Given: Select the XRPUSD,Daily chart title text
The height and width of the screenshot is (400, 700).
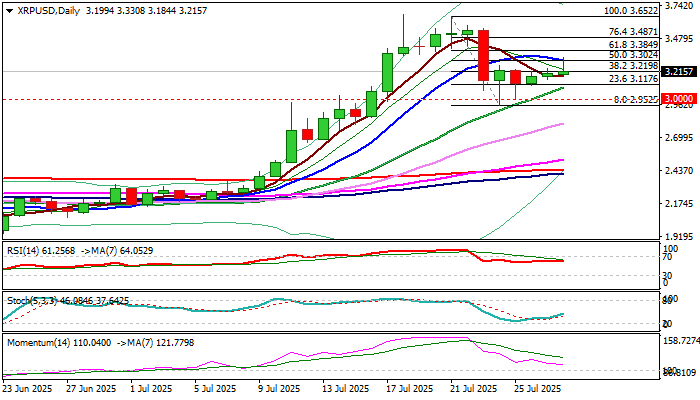Looking at the screenshot, I should pyautogui.click(x=49, y=11).
